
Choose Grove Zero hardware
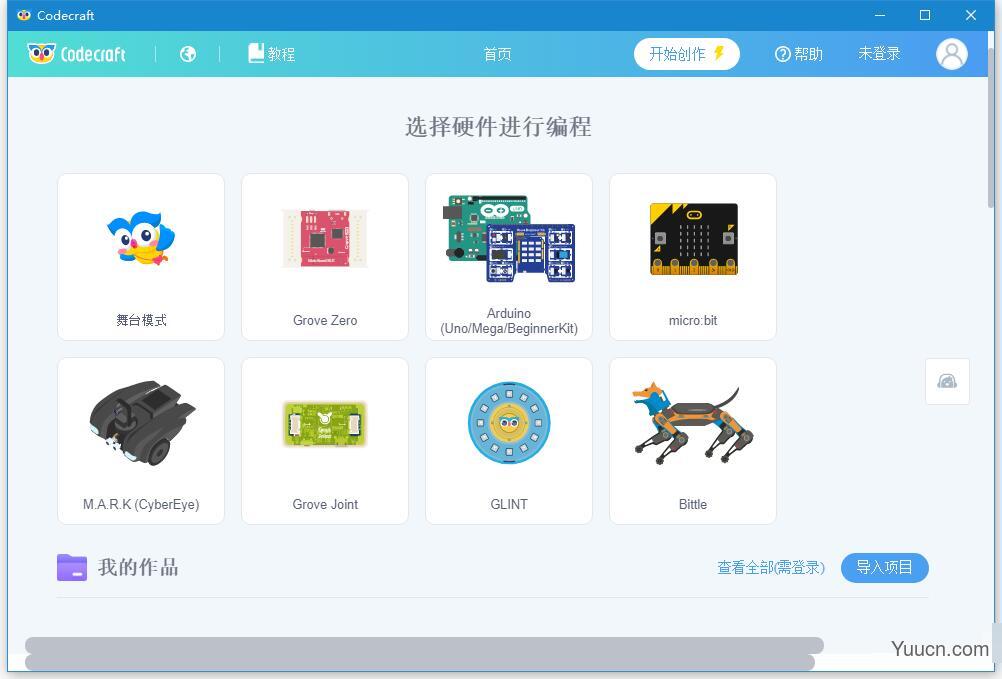click(324, 256)
